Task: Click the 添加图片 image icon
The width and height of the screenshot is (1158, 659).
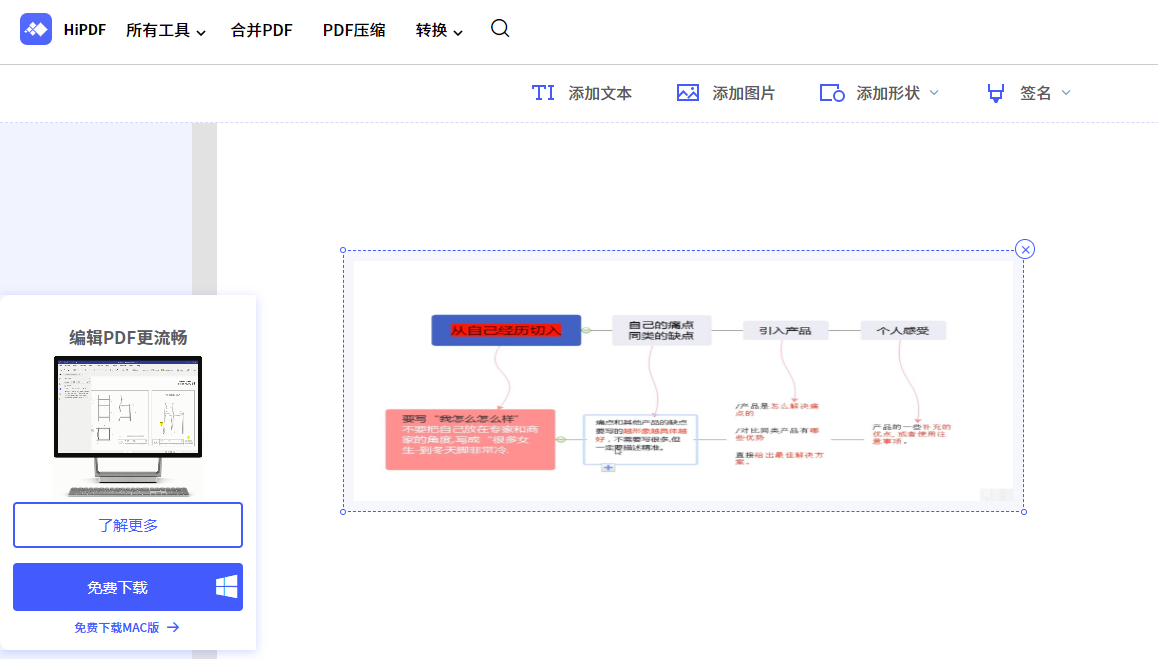Action: coord(687,92)
